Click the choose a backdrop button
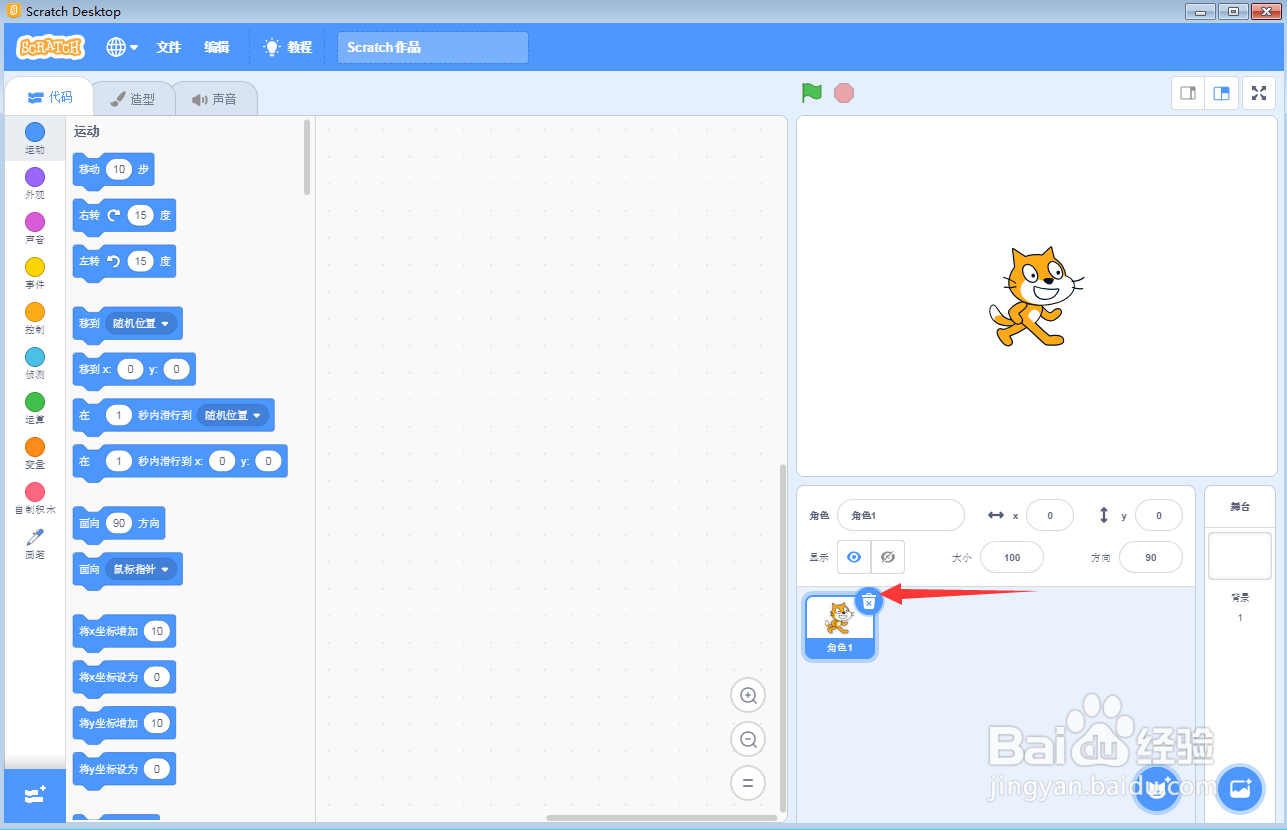 point(1240,789)
